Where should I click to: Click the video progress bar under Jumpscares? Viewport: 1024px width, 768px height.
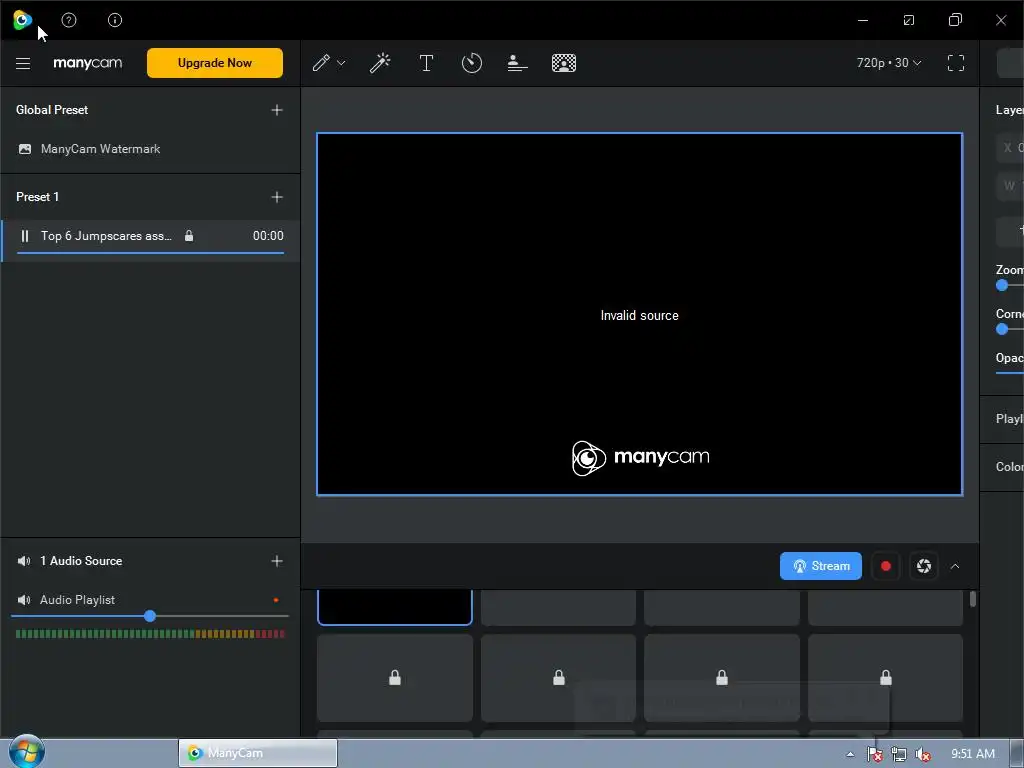[x=150, y=253]
